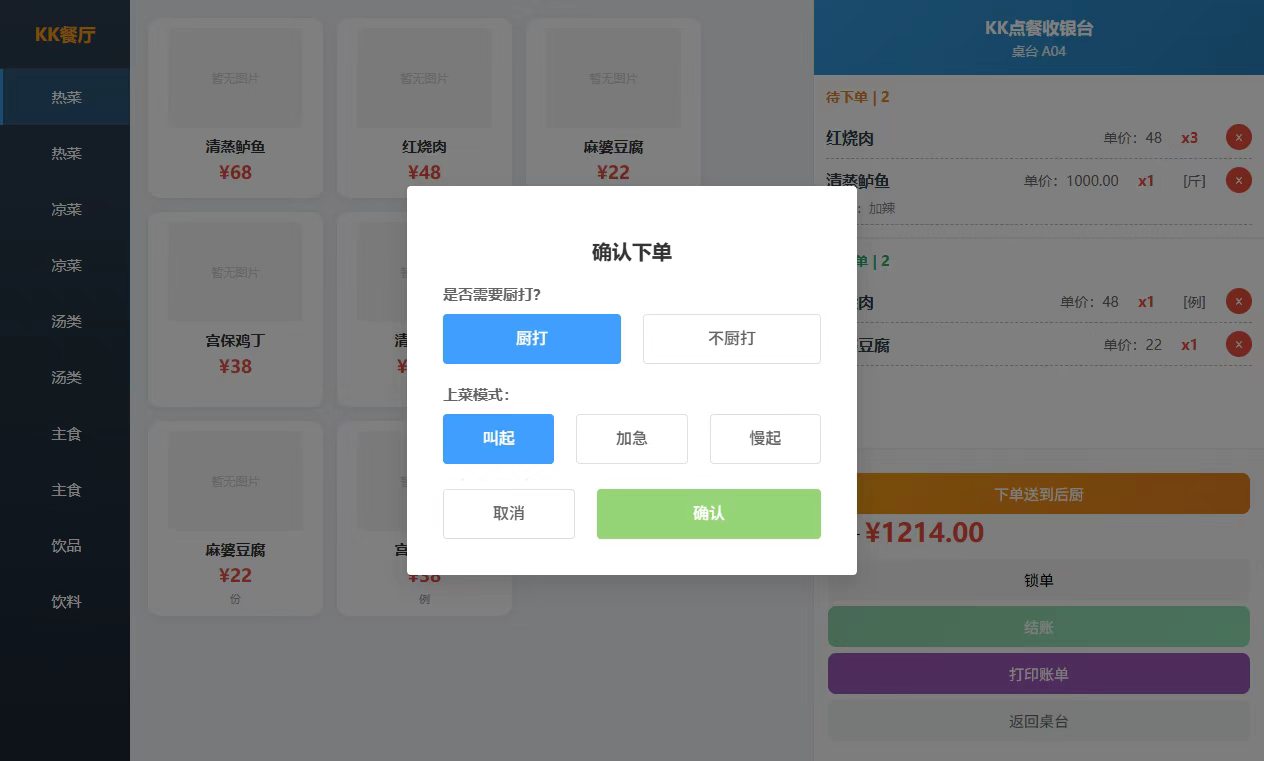1264x761 pixels.
Task: Lock the order with 锁单
Action: (1039, 580)
